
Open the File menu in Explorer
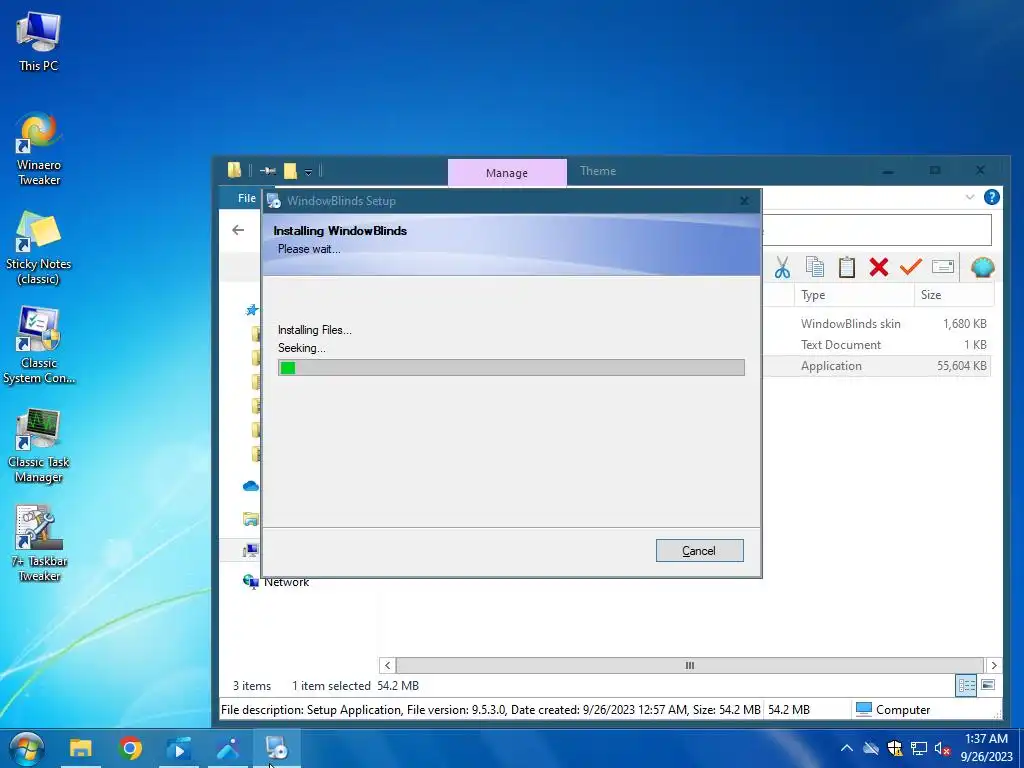coord(247,198)
